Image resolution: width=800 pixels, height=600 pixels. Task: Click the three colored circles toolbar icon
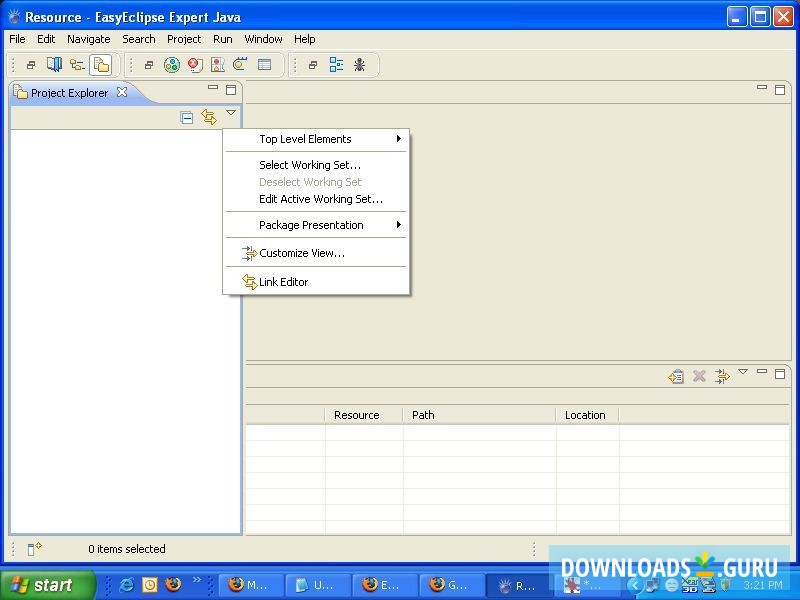172,65
